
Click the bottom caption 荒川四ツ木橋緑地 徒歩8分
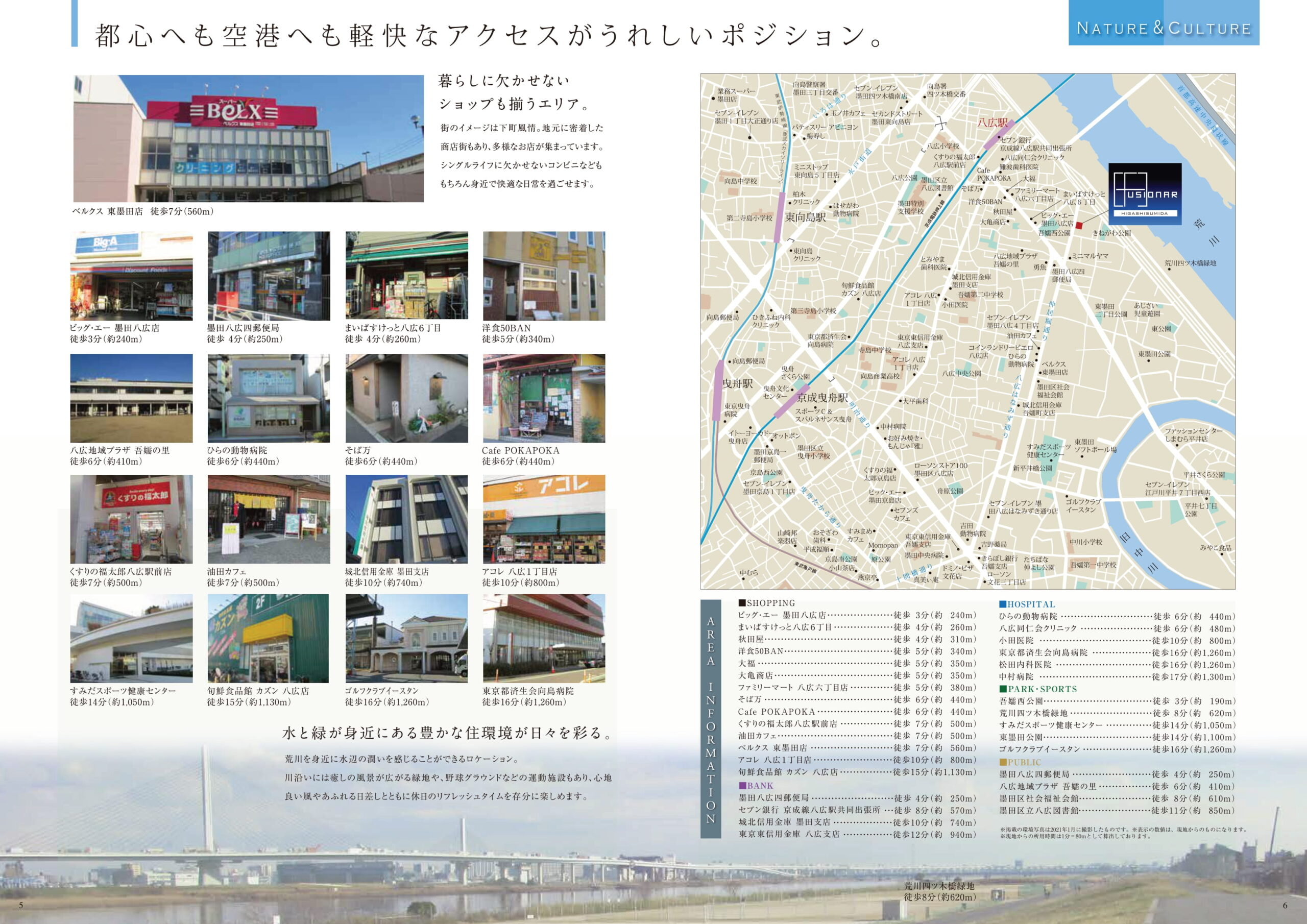939,891
